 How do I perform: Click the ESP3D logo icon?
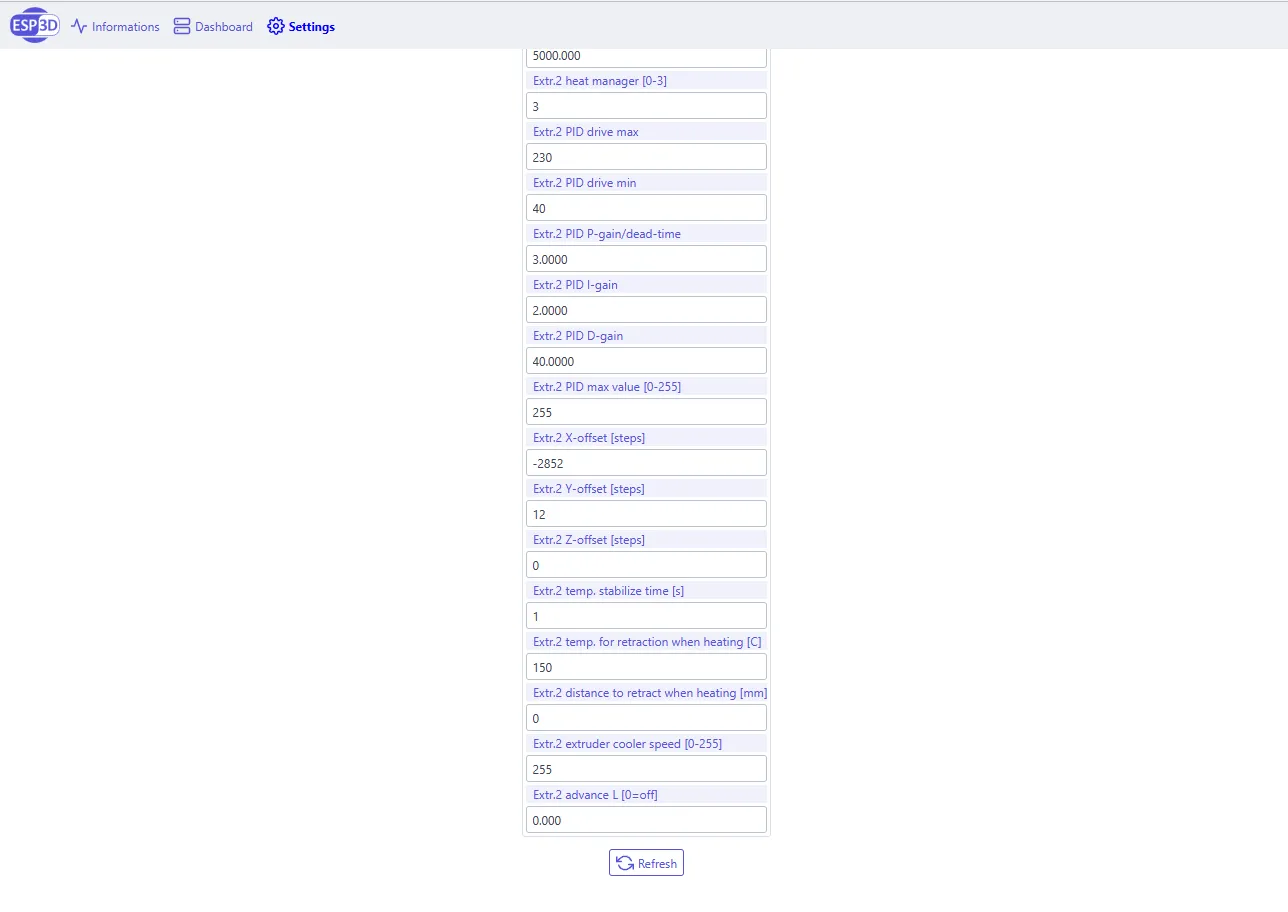pyautogui.click(x=35, y=26)
